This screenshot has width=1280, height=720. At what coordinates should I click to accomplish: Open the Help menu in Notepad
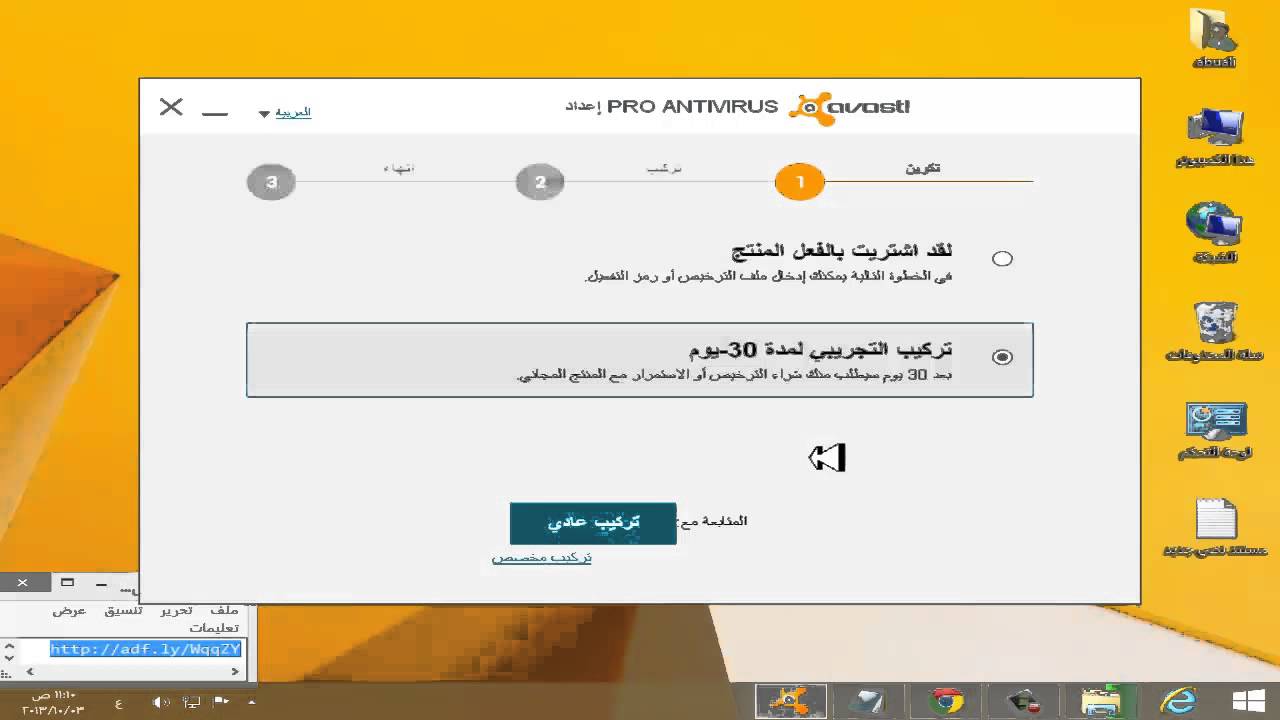[214, 628]
